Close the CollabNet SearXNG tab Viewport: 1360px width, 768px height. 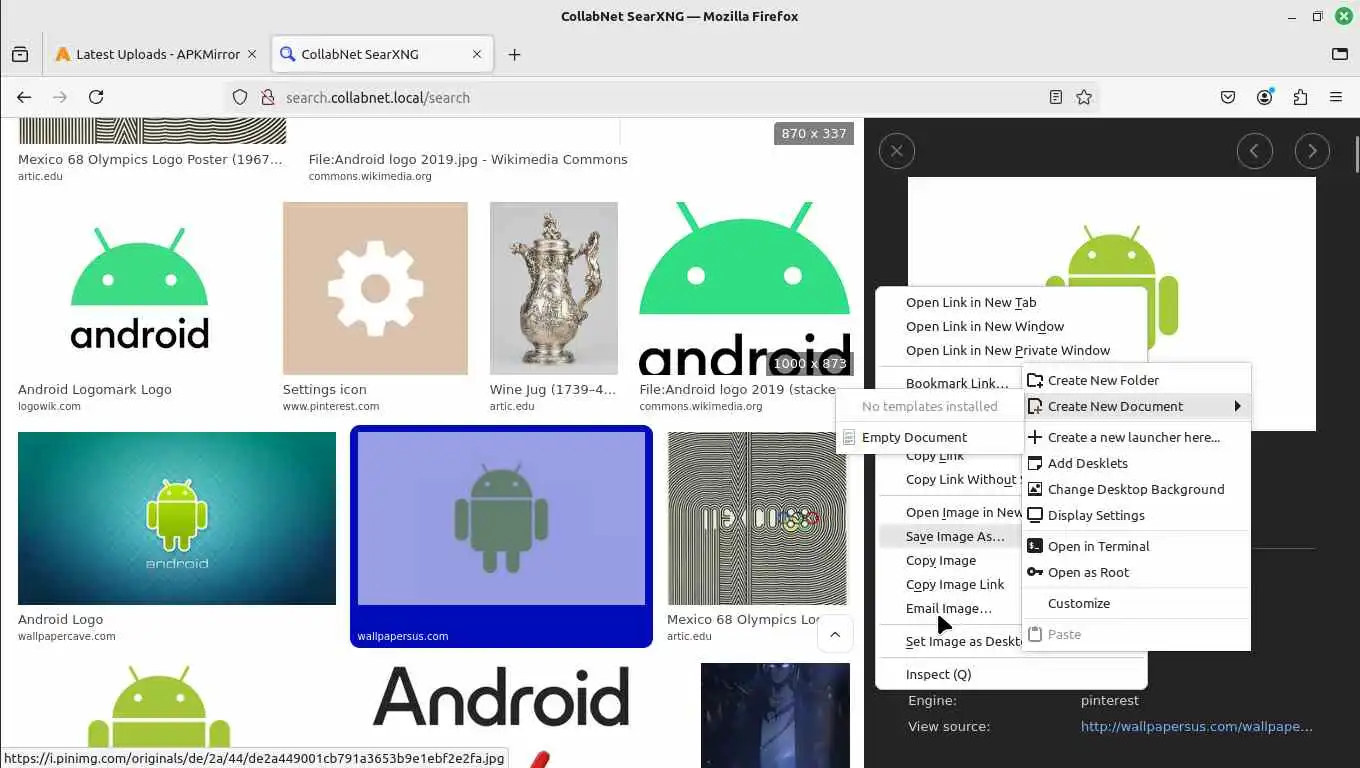pyautogui.click(x=479, y=55)
